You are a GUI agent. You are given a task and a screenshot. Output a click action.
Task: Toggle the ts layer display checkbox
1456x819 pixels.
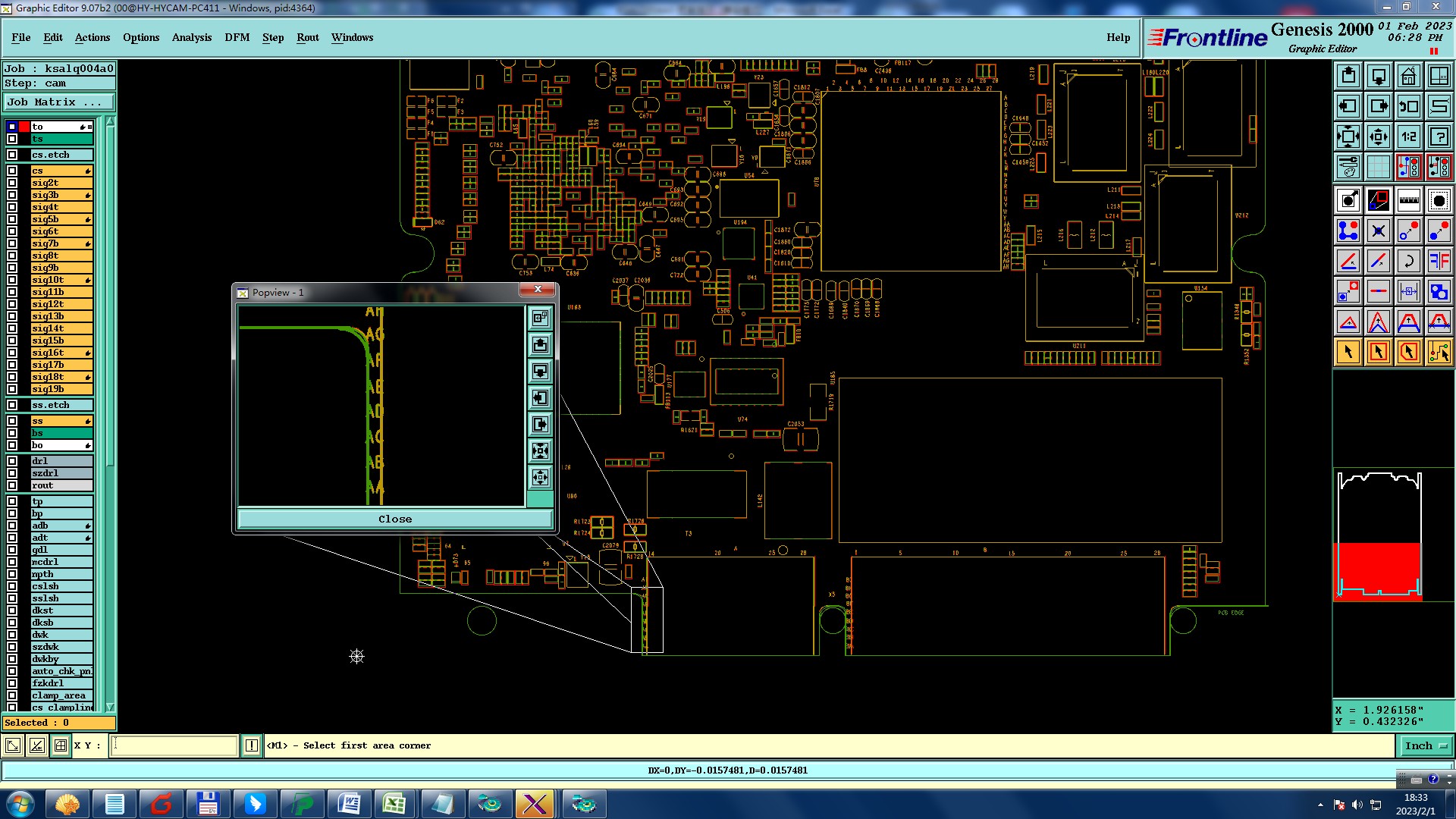(12, 139)
